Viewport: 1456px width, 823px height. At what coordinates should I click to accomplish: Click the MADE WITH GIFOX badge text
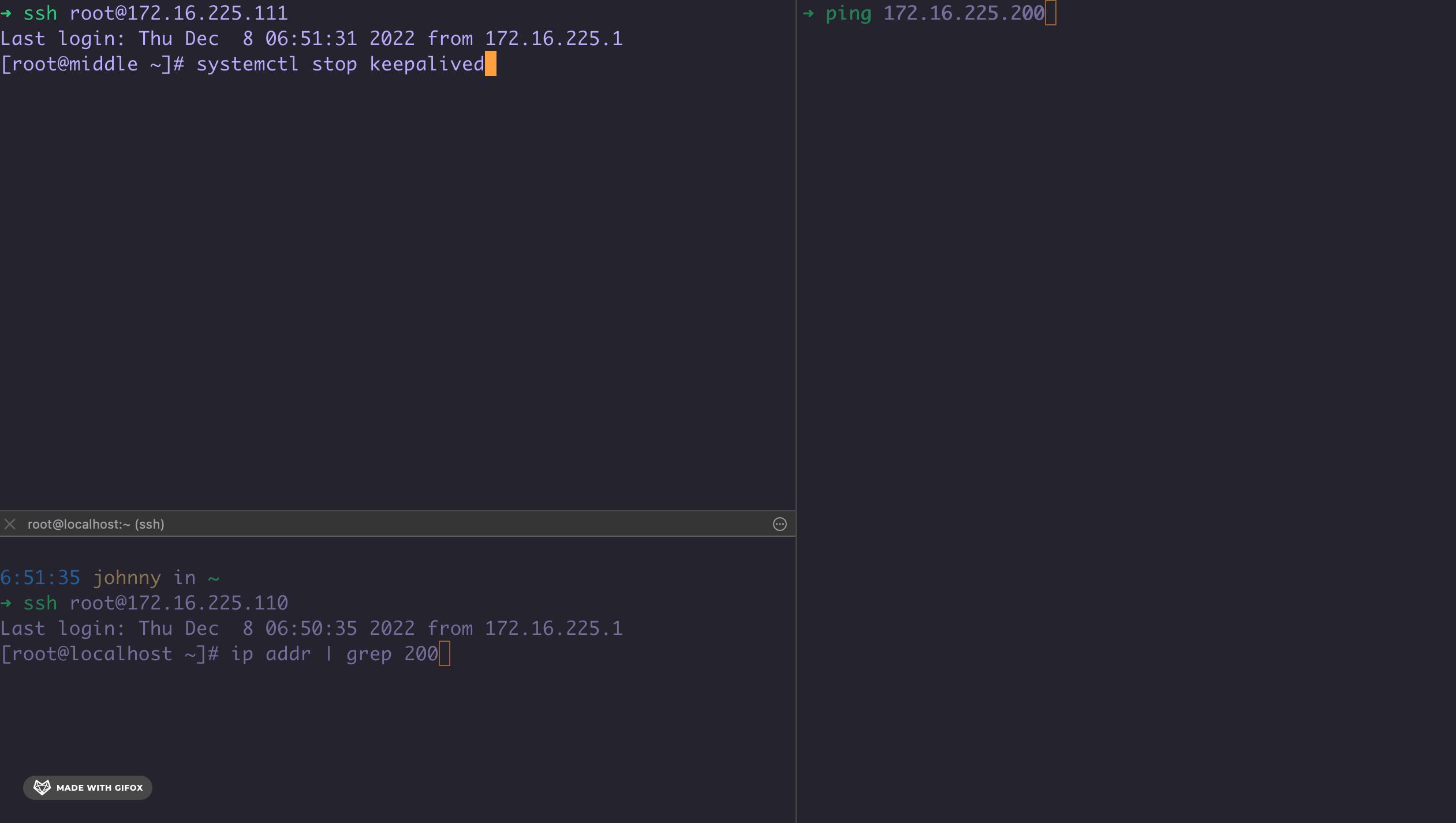(x=99, y=788)
